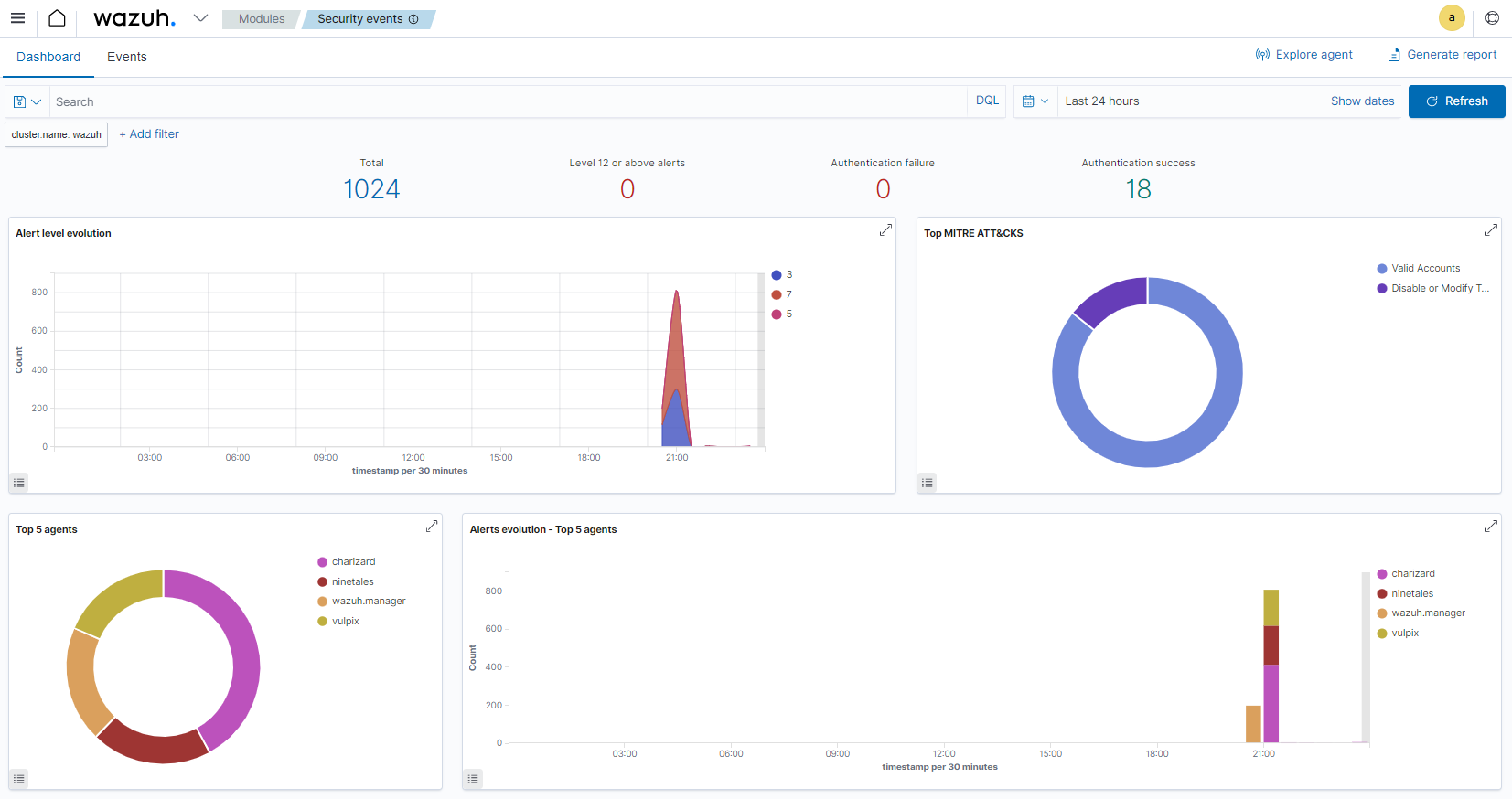This screenshot has width=1512, height=799.
Task: Open the calendar quick date menu
Action: pos(1035,101)
